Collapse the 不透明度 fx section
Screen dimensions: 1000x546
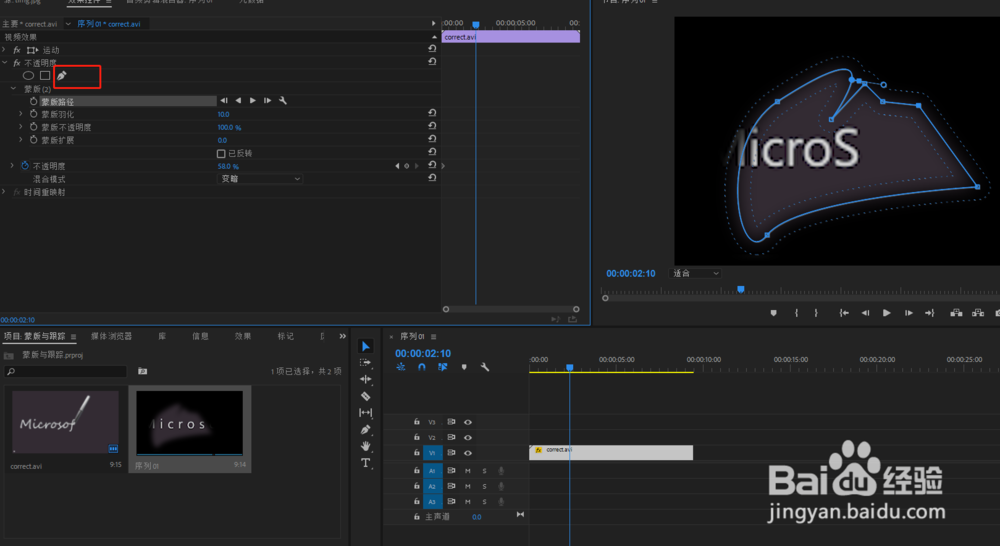[4, 63]
